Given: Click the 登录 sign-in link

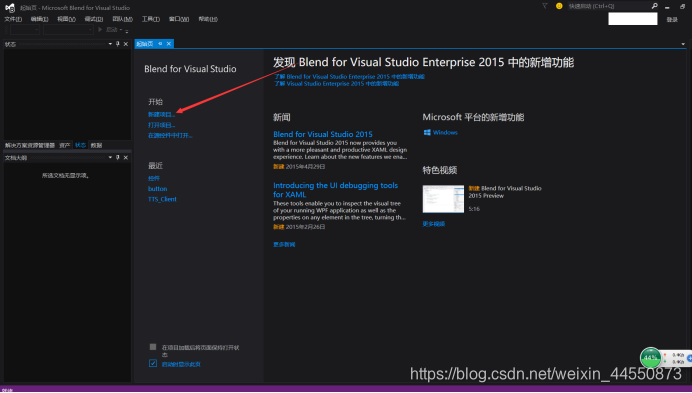Looking at the screenshot, I should 672,19.
